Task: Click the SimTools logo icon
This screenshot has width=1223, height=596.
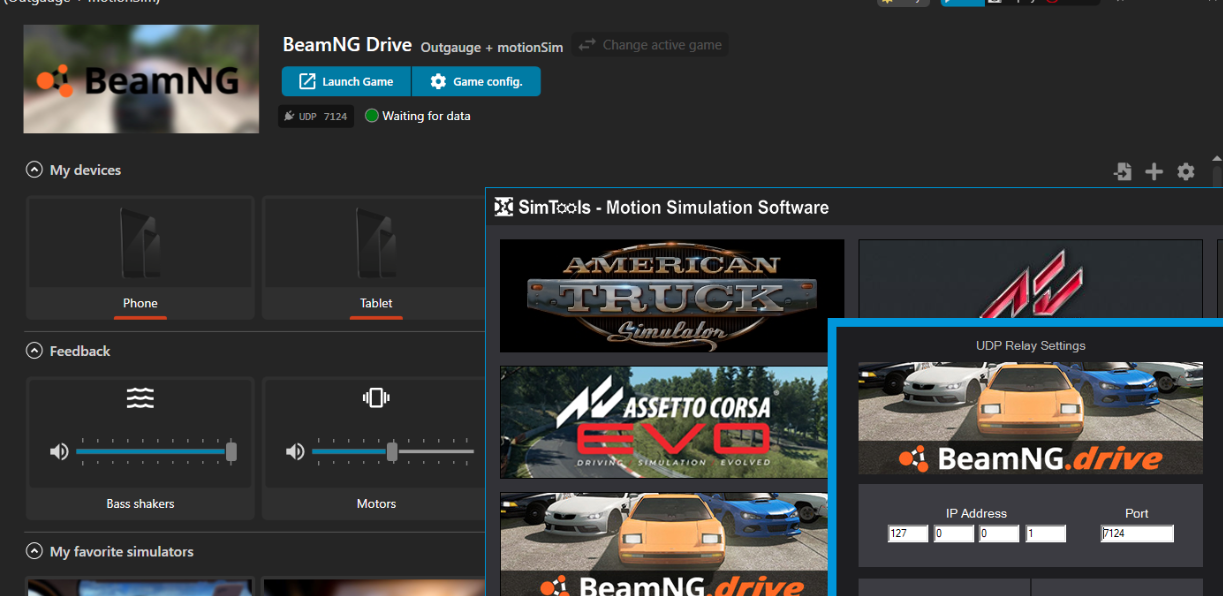Action: tap(504, 207)
